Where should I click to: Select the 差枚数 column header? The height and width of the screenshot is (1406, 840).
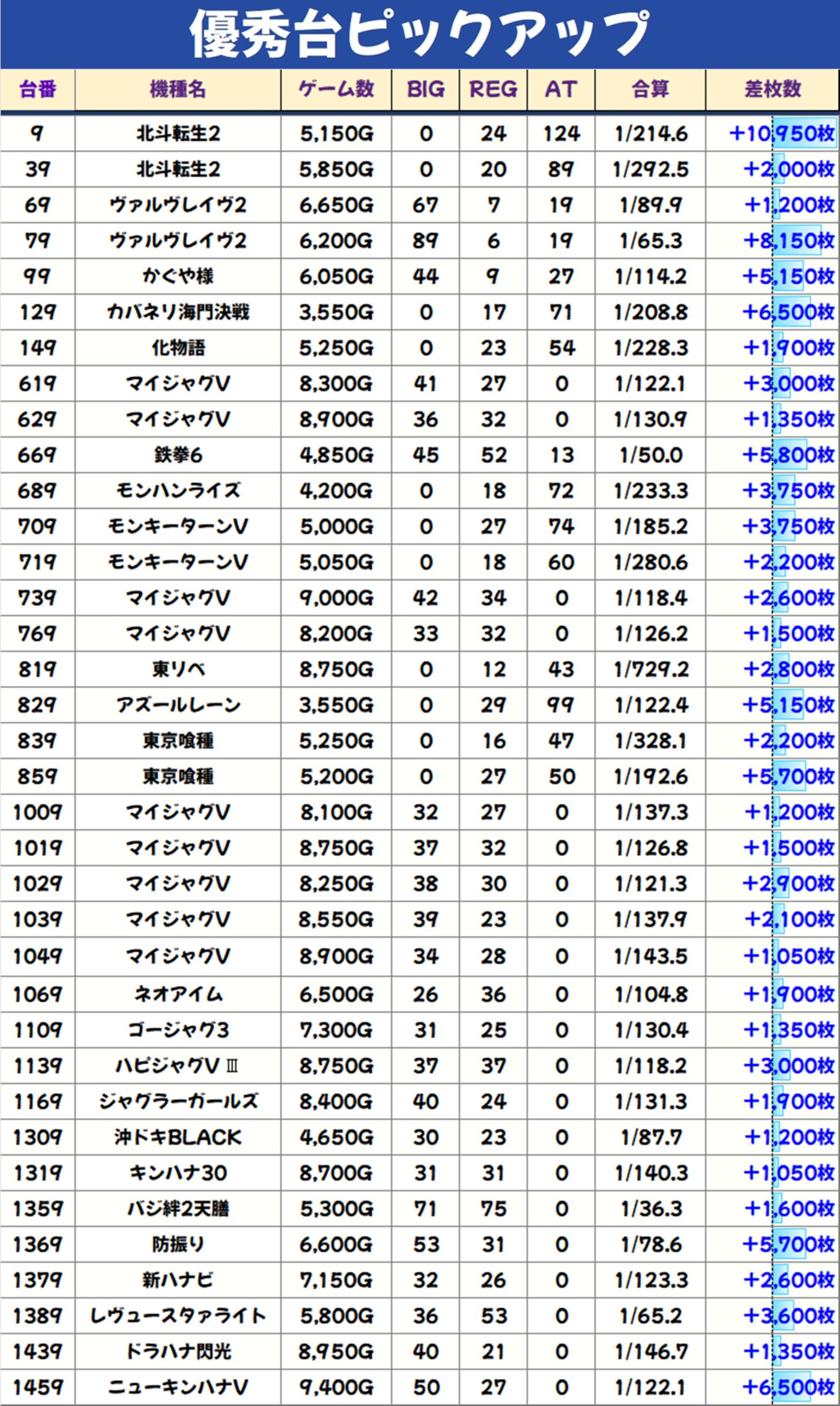point(772,90)
